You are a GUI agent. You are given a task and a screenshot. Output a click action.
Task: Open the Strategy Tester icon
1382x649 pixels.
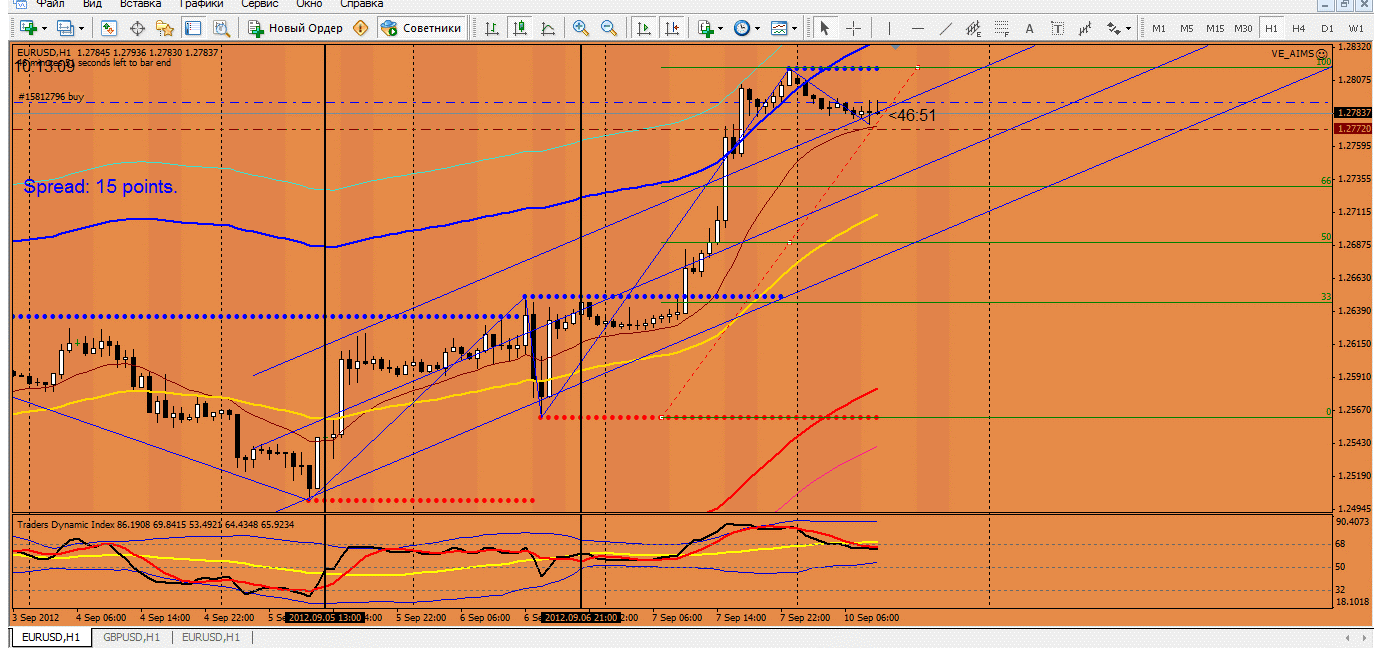221,28
